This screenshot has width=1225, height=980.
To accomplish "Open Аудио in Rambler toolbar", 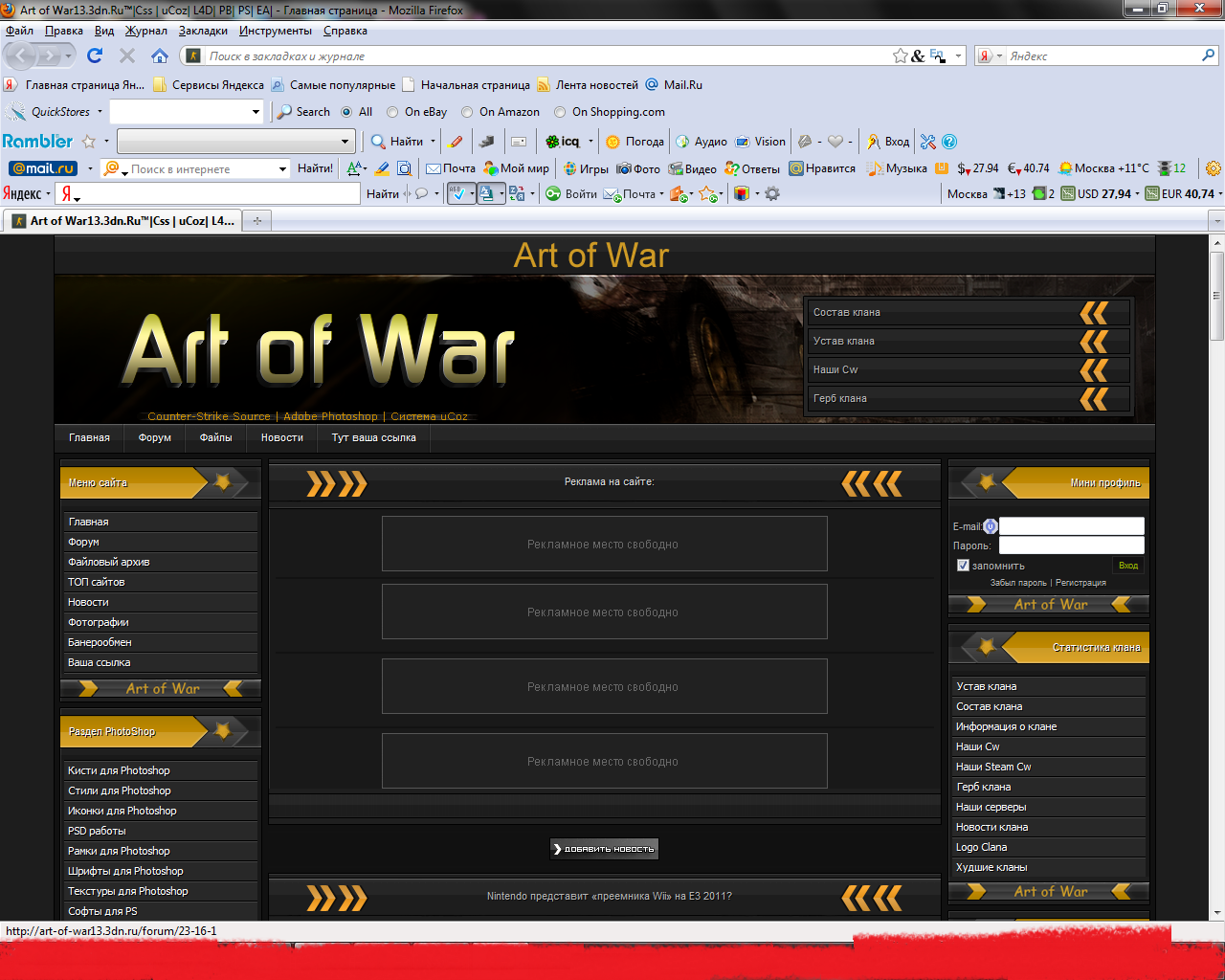I will 702,142.
